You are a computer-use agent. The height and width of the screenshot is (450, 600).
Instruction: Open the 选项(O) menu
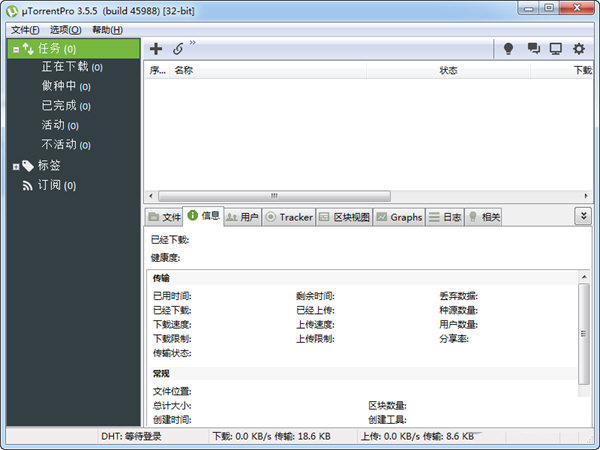pyautogui.click(x=65, y=30)
